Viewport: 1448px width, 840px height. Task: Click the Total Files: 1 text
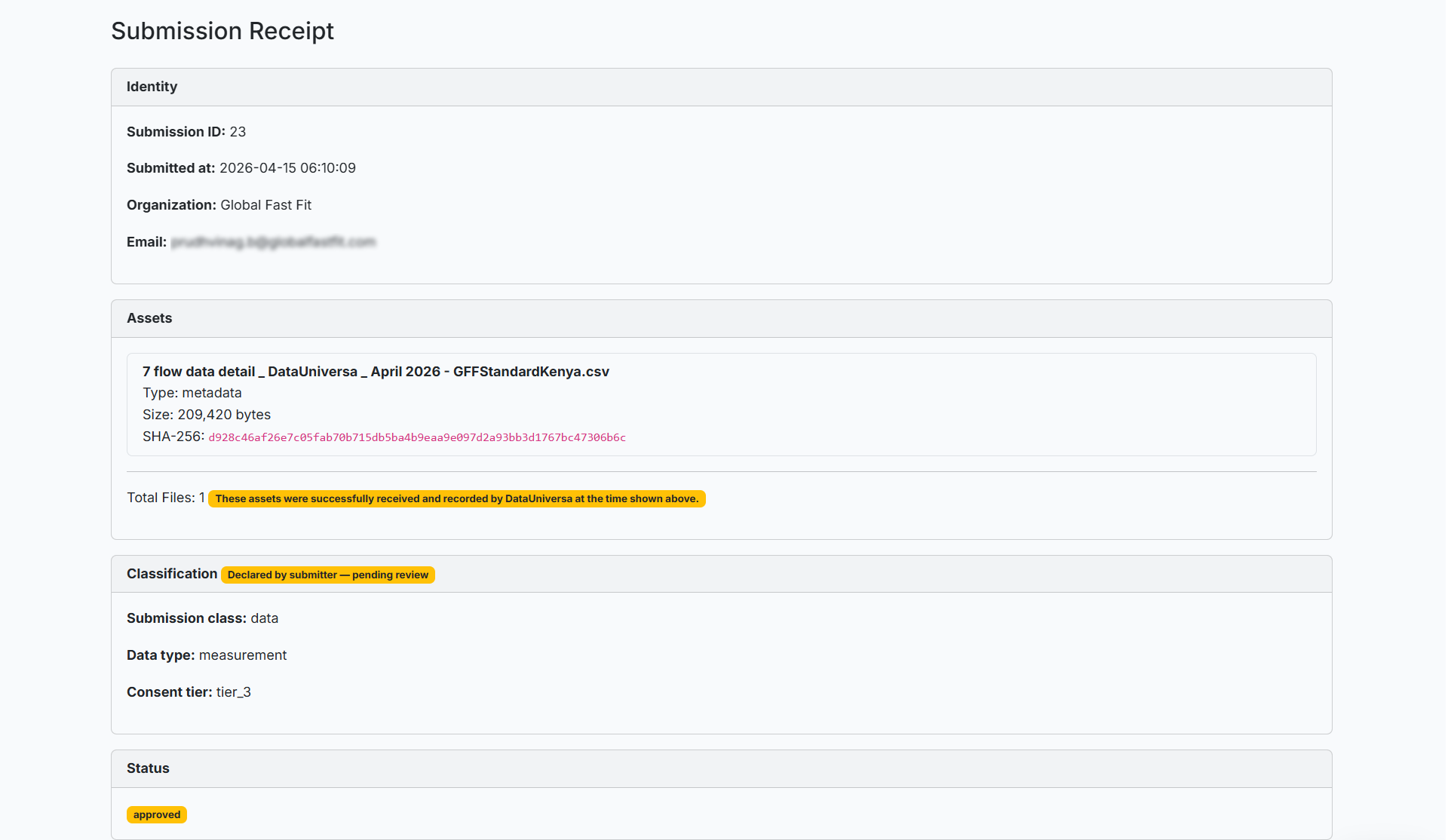coord(166,498)
